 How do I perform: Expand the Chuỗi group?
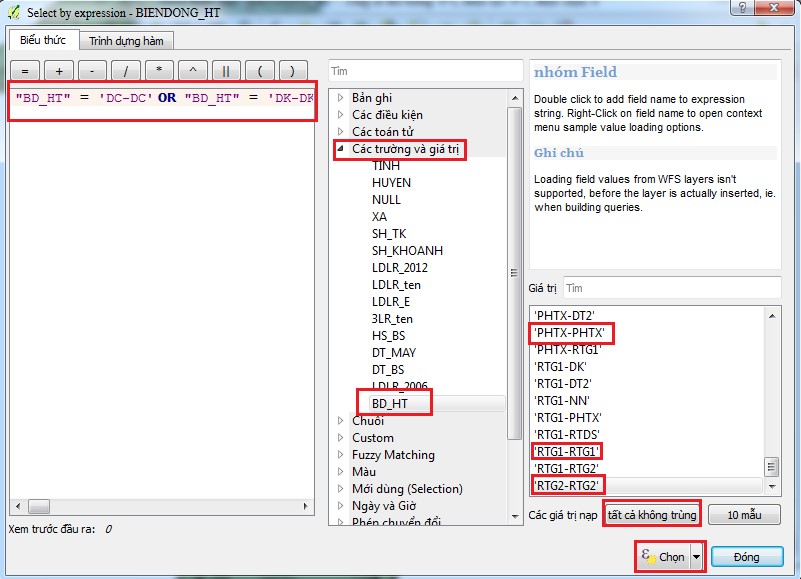click(341, 421)
